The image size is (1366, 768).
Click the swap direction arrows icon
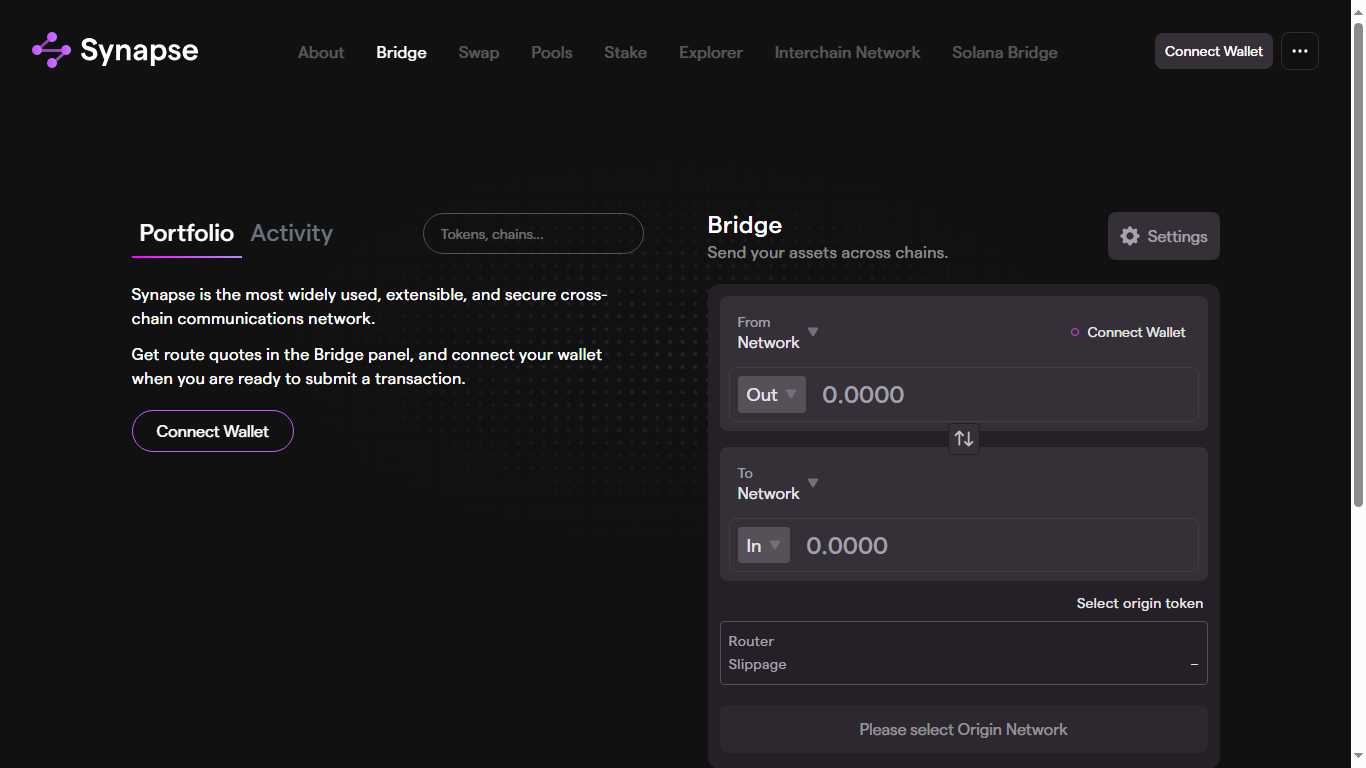963,439
